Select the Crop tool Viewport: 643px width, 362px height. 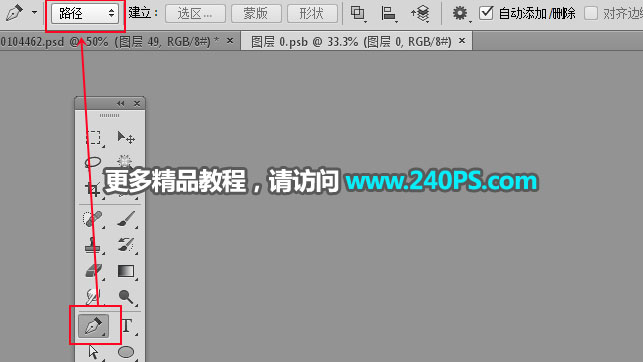93,189
